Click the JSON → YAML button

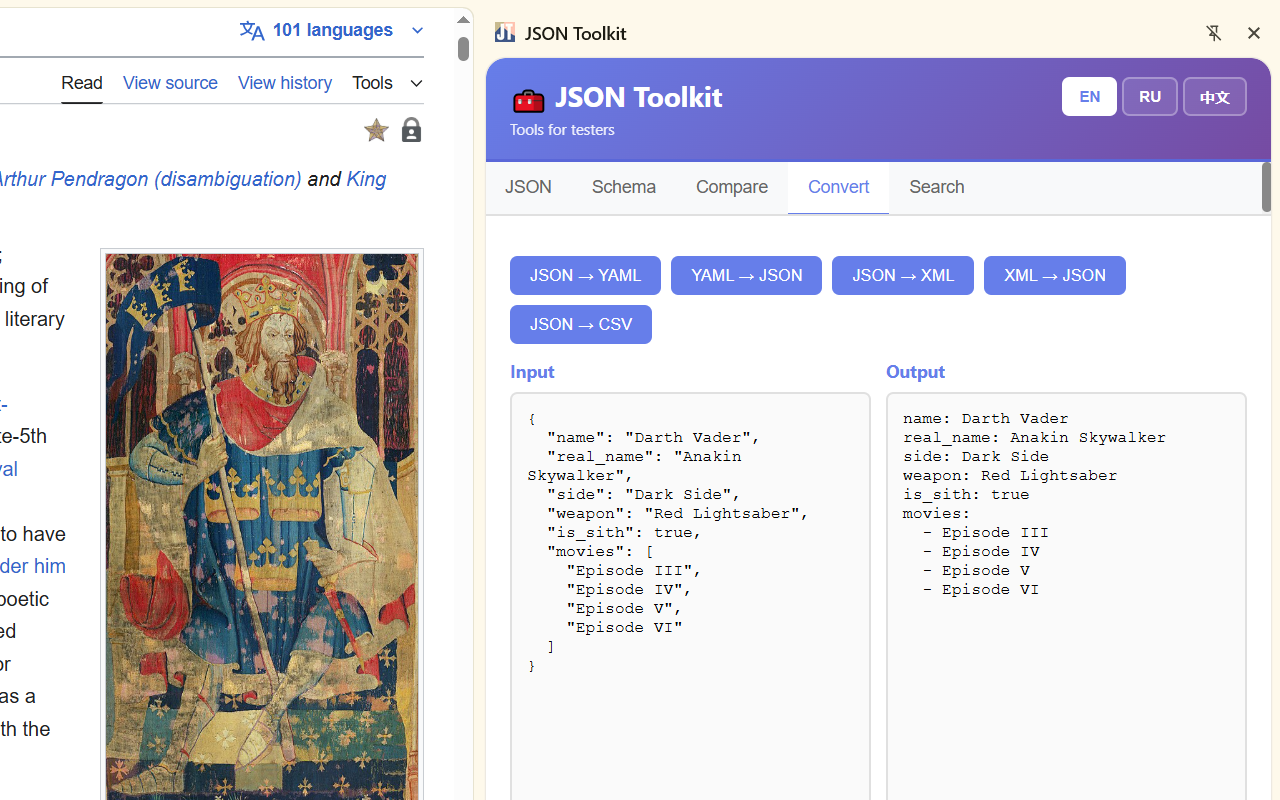click(x=585, y=276)
